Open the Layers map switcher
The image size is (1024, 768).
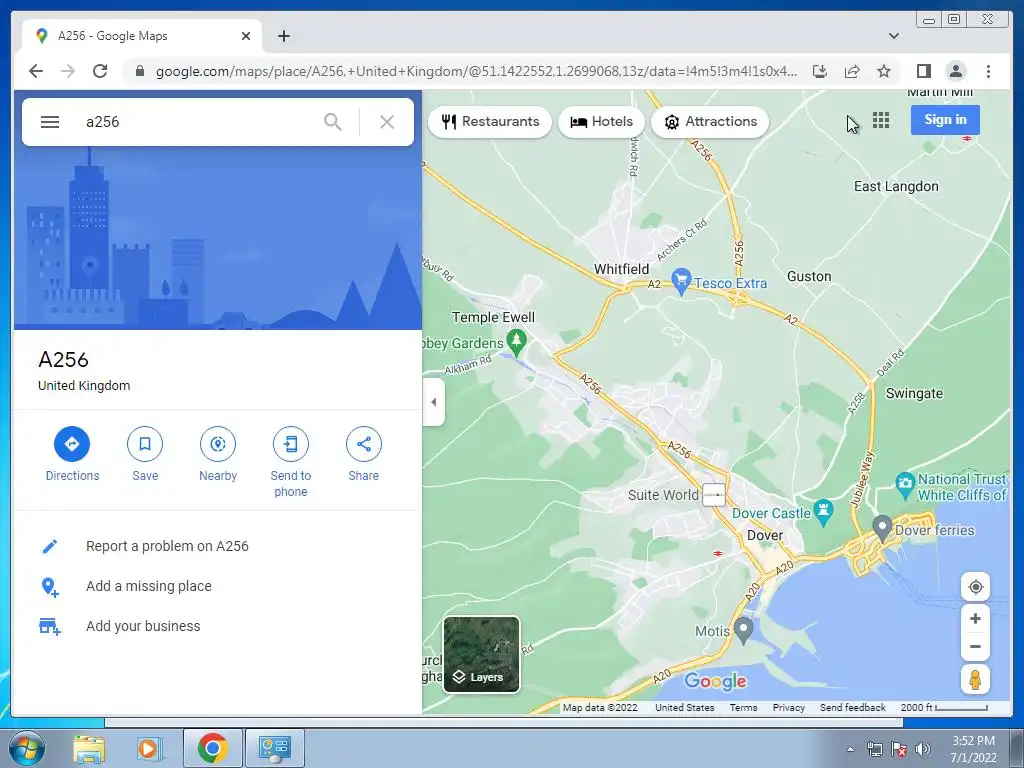[x=481, y=654]
